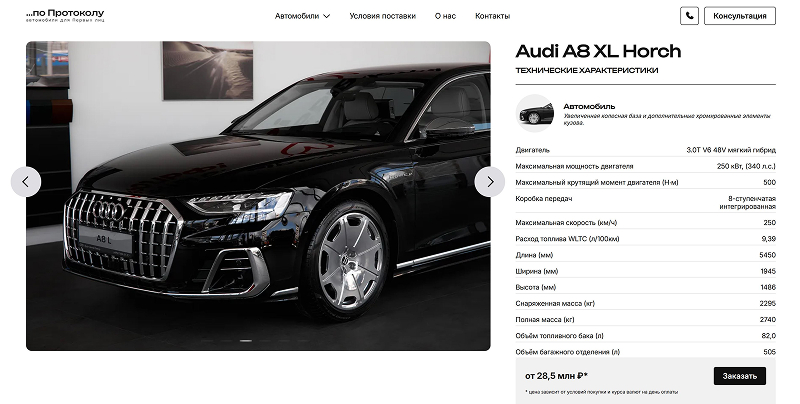
Task: Click the Audi A8 XL Horch heading
Action: pos(598,51)
